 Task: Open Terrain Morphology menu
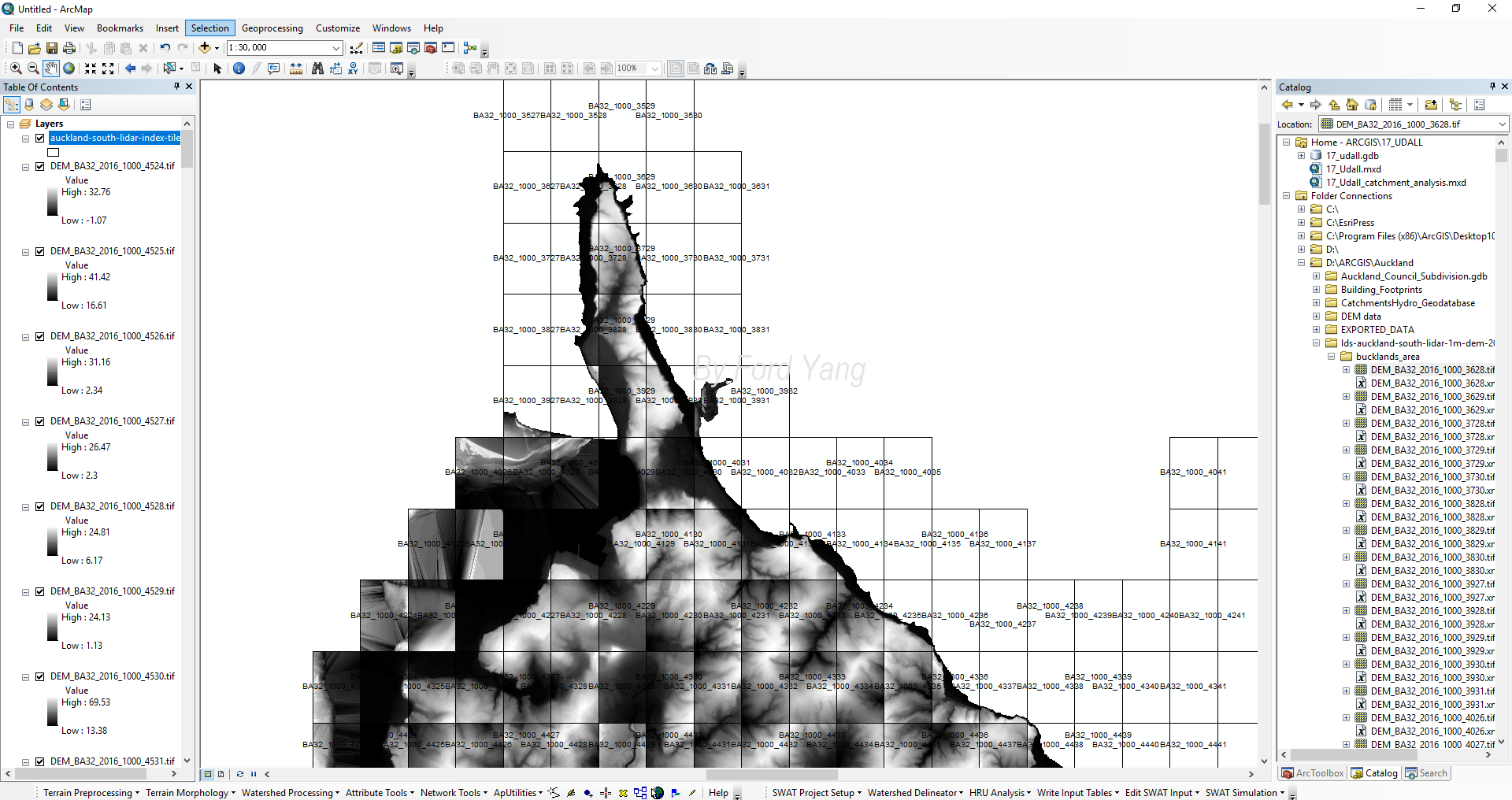191,793
